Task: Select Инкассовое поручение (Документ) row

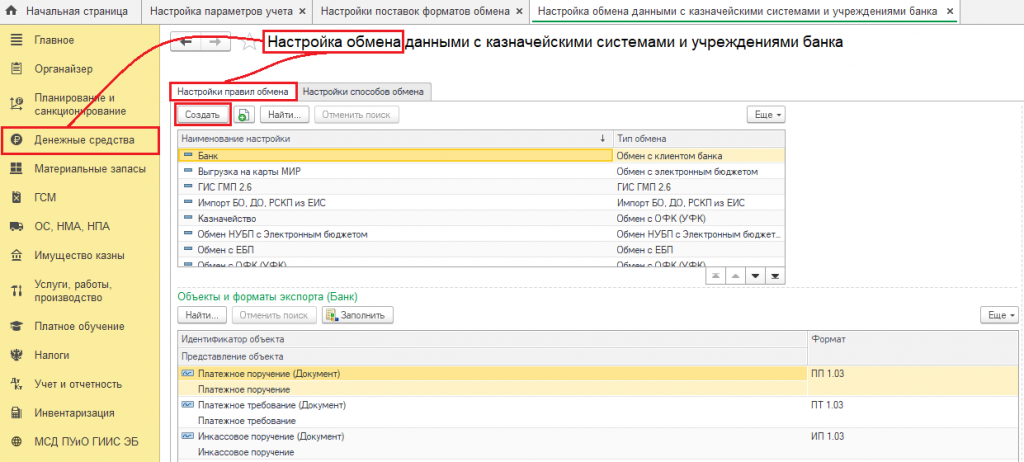Action: [492, 437]
